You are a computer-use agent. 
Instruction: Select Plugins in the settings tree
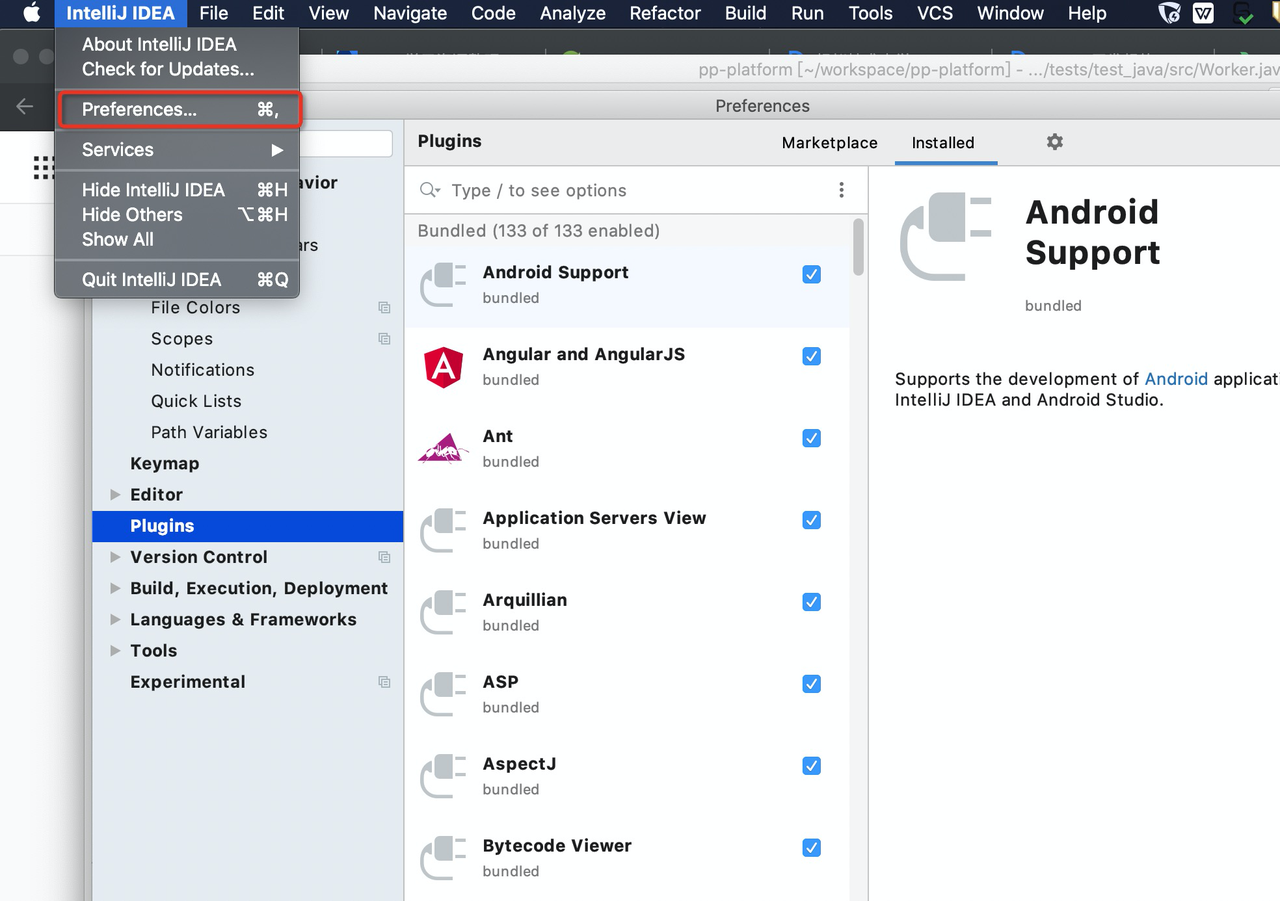point(247,526)
